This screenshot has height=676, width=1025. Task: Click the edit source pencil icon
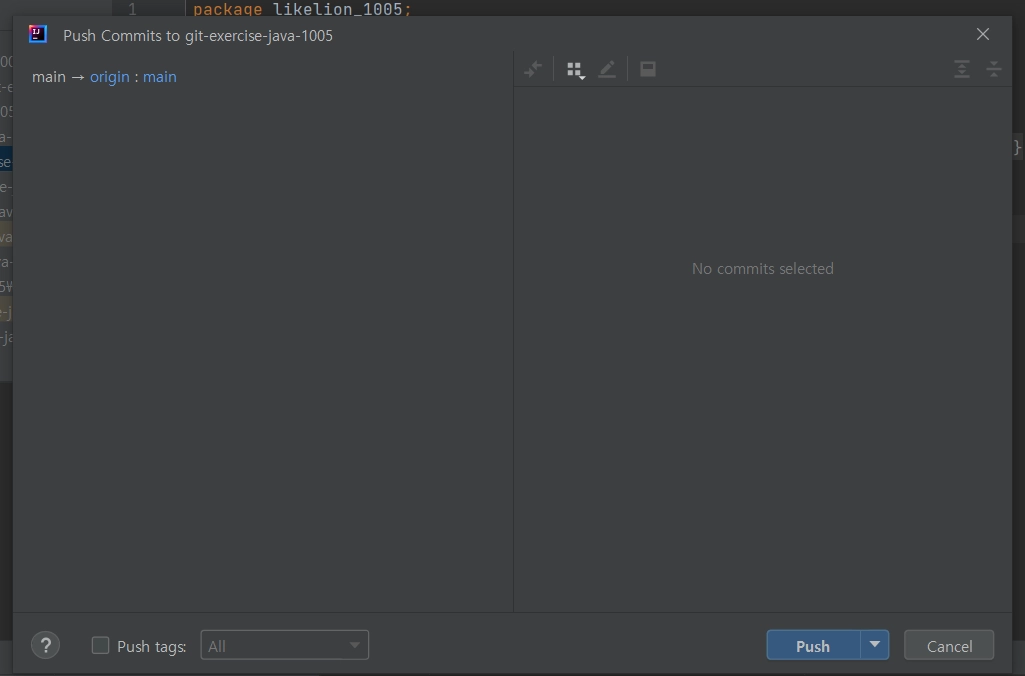click(607, 69)
